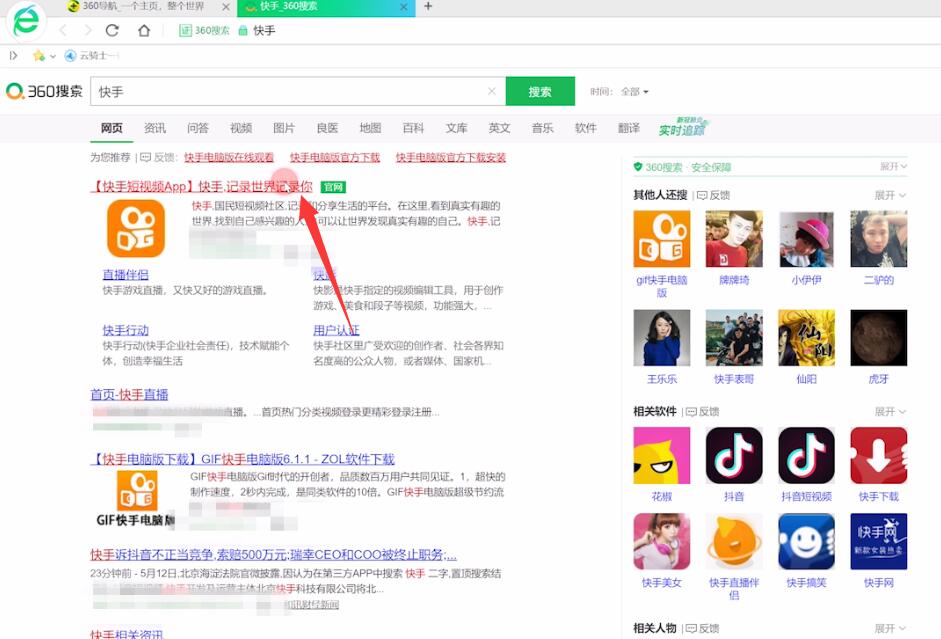Open the 快手行动 sublink

coord(125,331)
